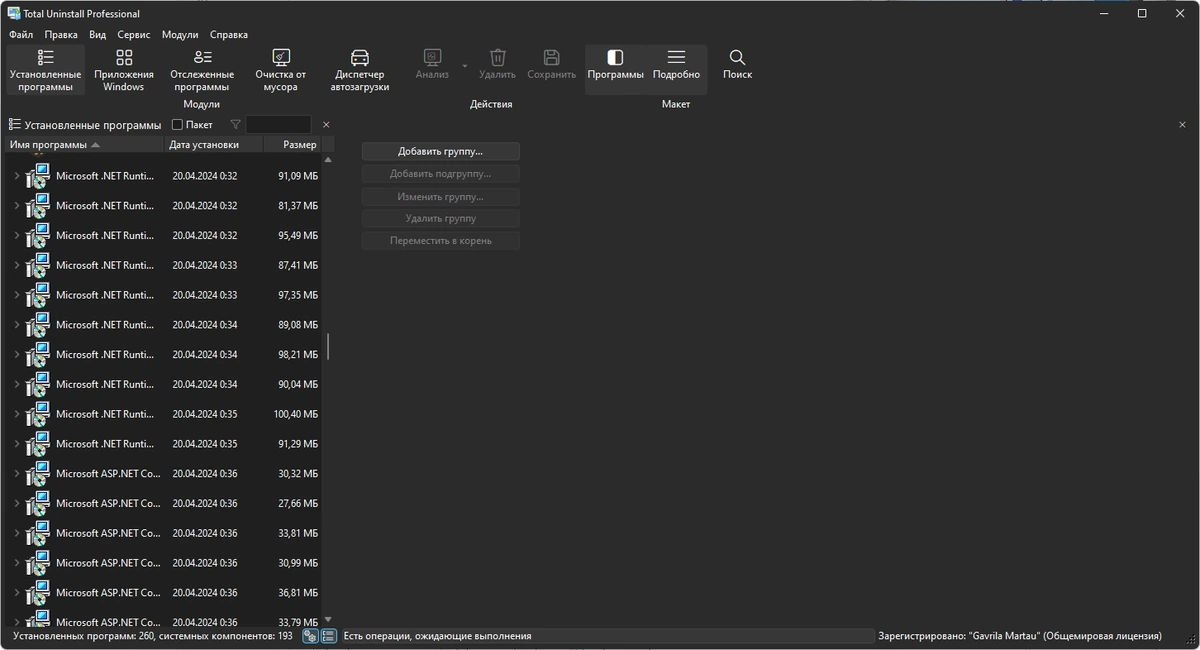Click the Добавить подгруппу... button
This screenshot has height=650, width=1200.
tap(440, 174)
